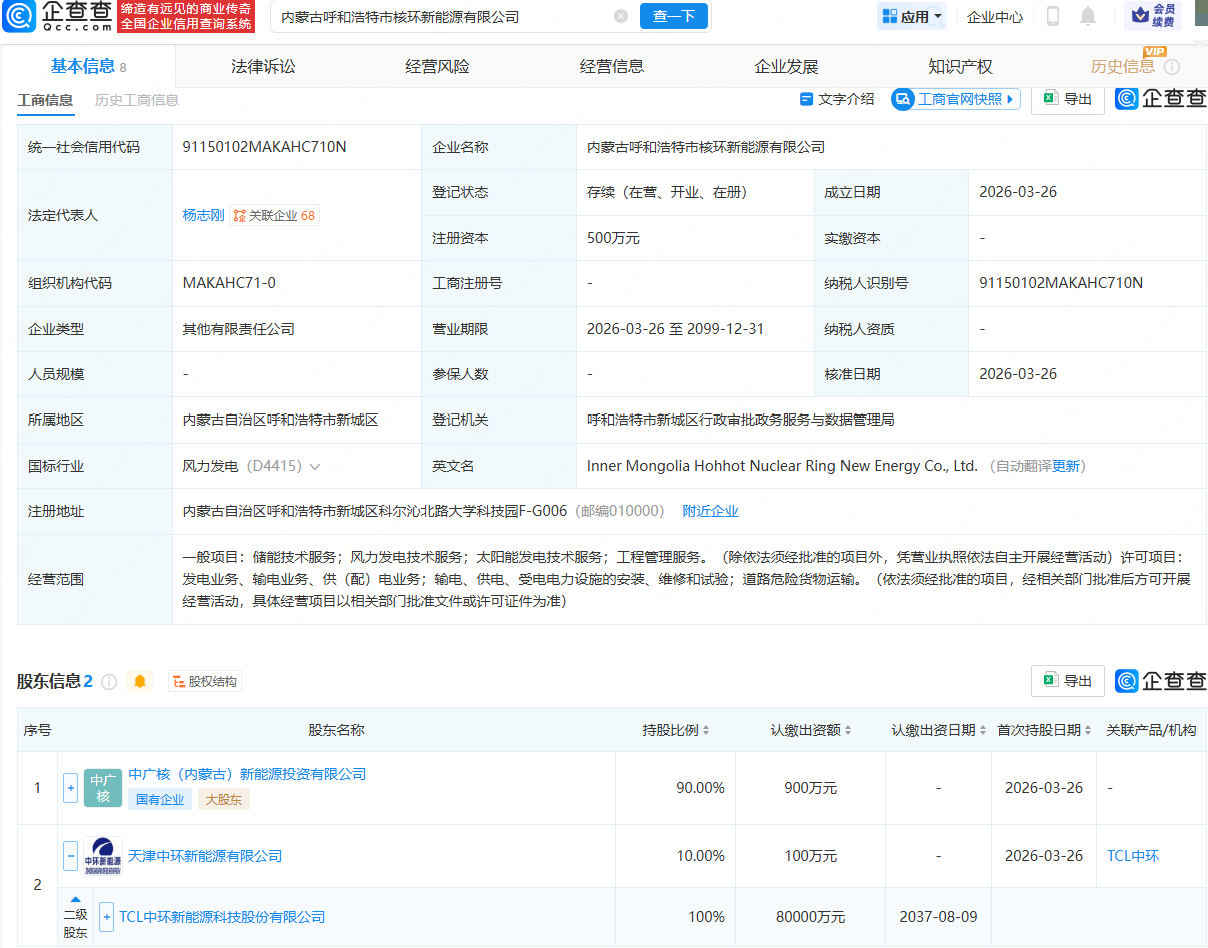
Task: Click the Qcc.com logo at top left
Action: [x=58, y=16]
